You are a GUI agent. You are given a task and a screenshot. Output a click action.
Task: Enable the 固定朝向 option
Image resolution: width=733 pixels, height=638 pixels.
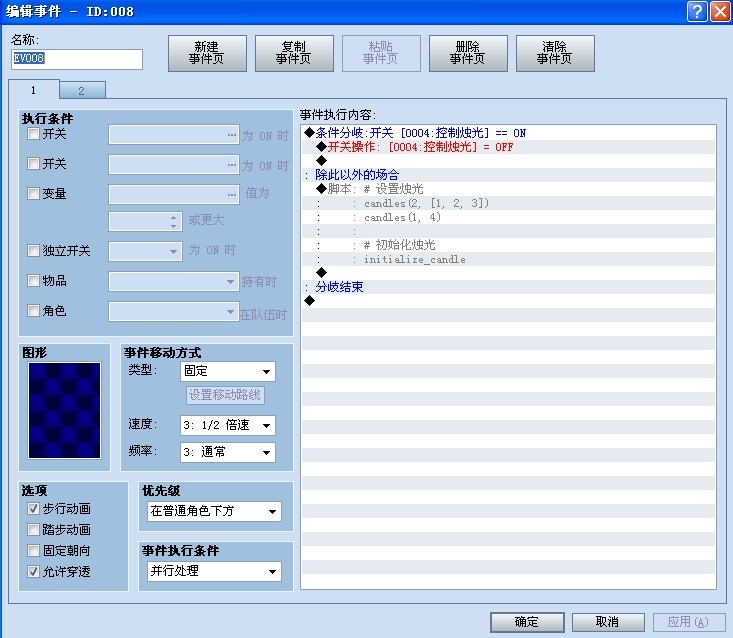(x=33, y=551)
